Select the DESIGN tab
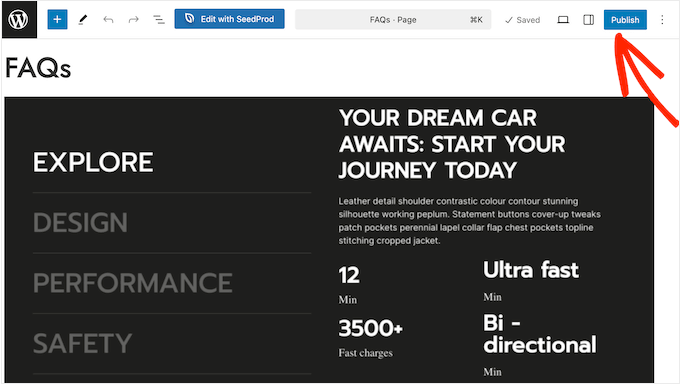Image resolution: width=680 pixels, height=384 pixels. click(80, 223)
